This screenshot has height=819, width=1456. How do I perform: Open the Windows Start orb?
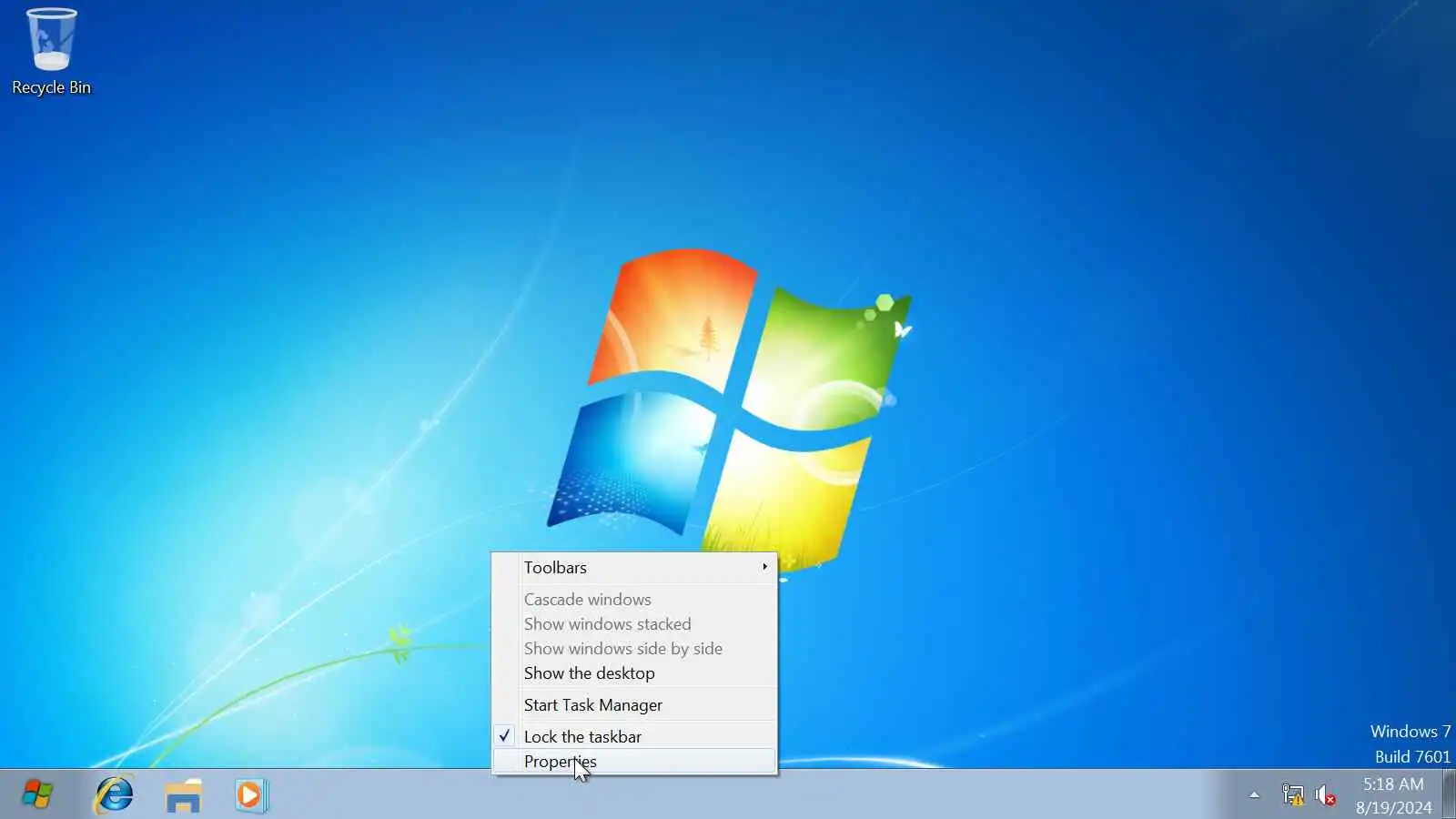tap(37, 794)
